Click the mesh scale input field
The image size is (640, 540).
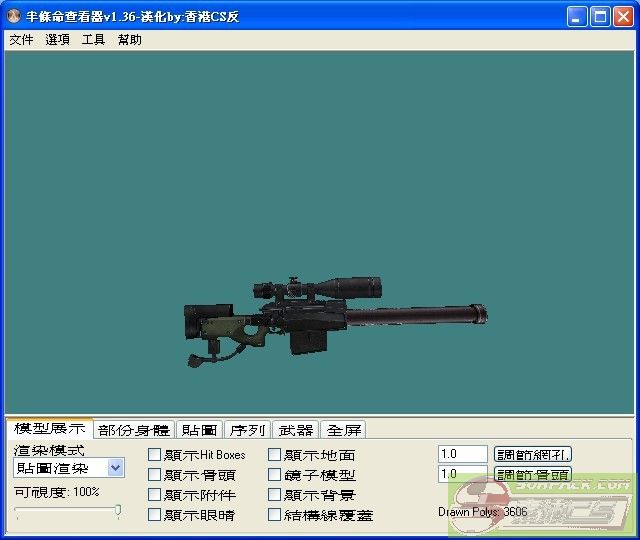(462, 454)
